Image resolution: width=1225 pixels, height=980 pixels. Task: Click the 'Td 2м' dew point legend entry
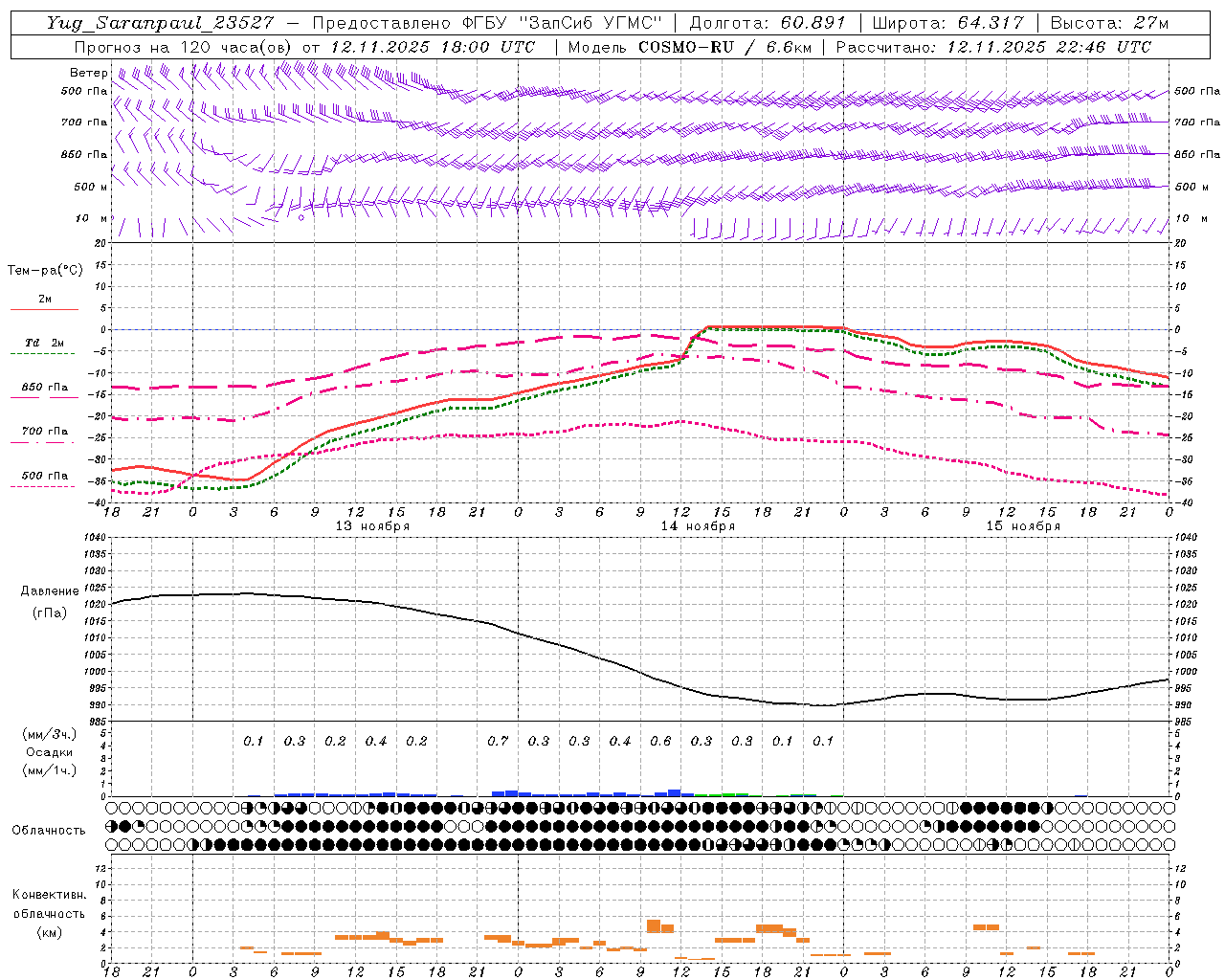44,343
